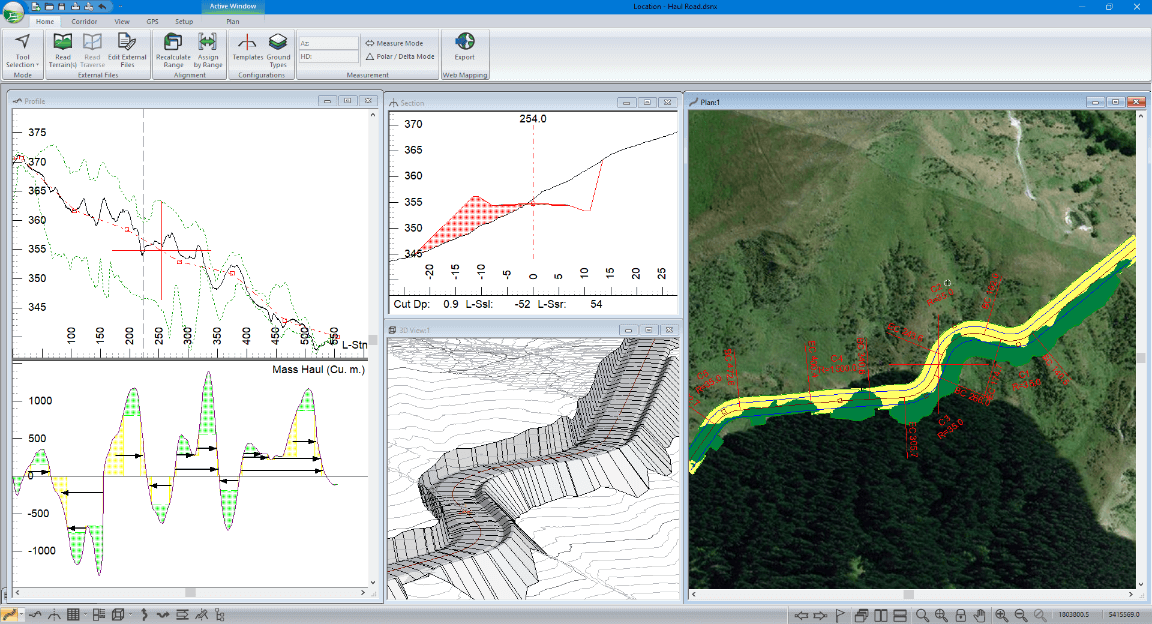The image size is (1152, 624).
Task: Open the Templates configuration
Action: point(247,43)
